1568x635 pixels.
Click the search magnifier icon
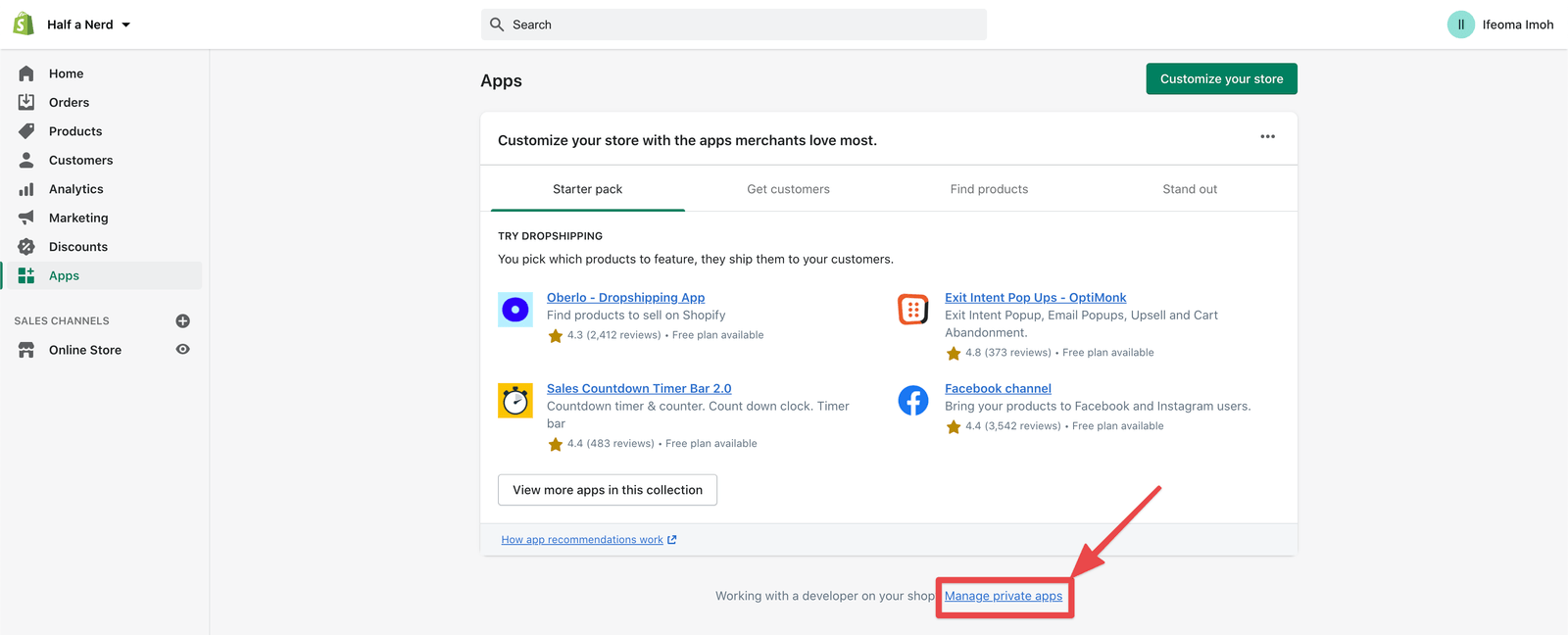[x=497, y=24]
